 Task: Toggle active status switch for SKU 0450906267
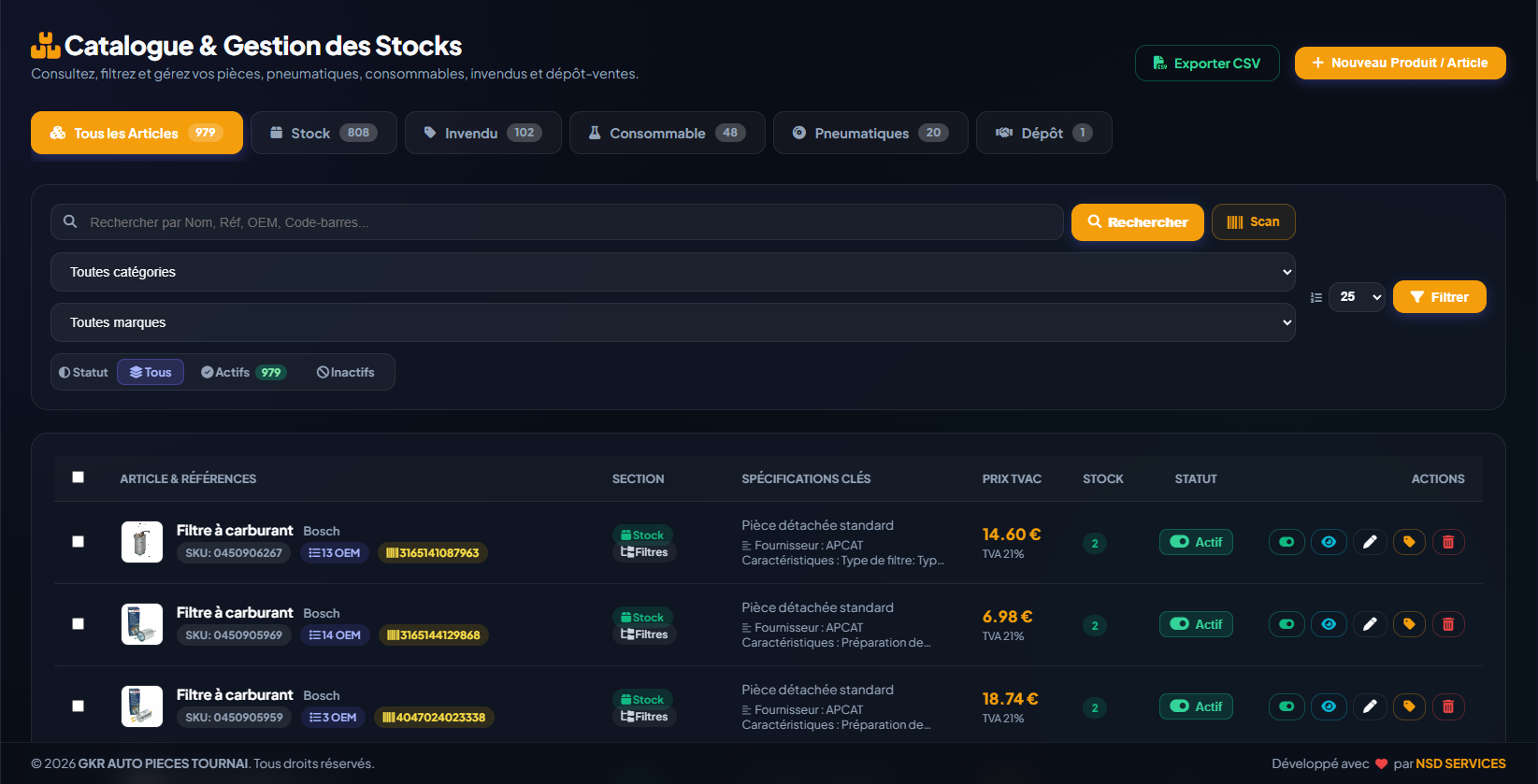click(x=1286, y=542)
